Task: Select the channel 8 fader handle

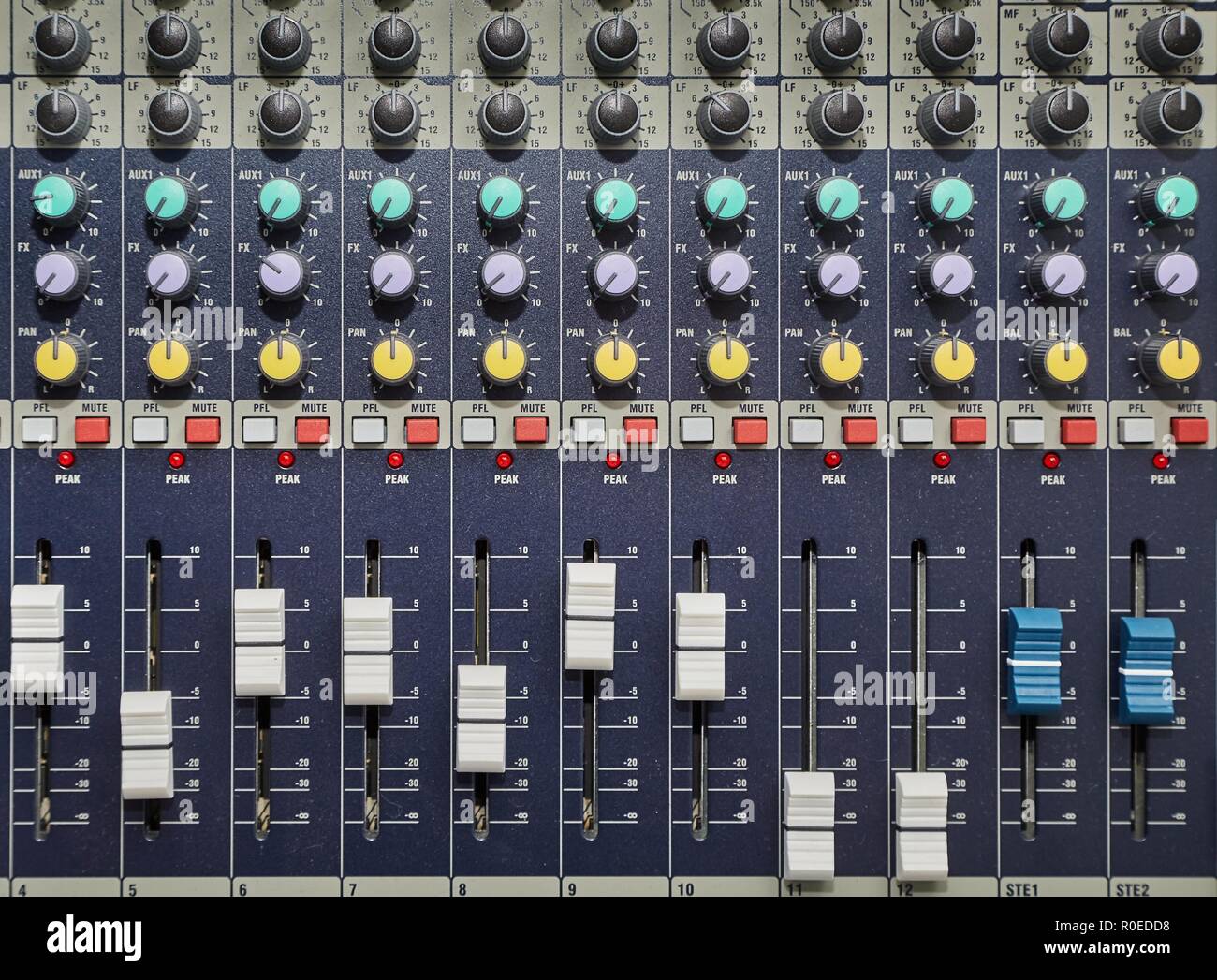Action: tap(481, 718)
